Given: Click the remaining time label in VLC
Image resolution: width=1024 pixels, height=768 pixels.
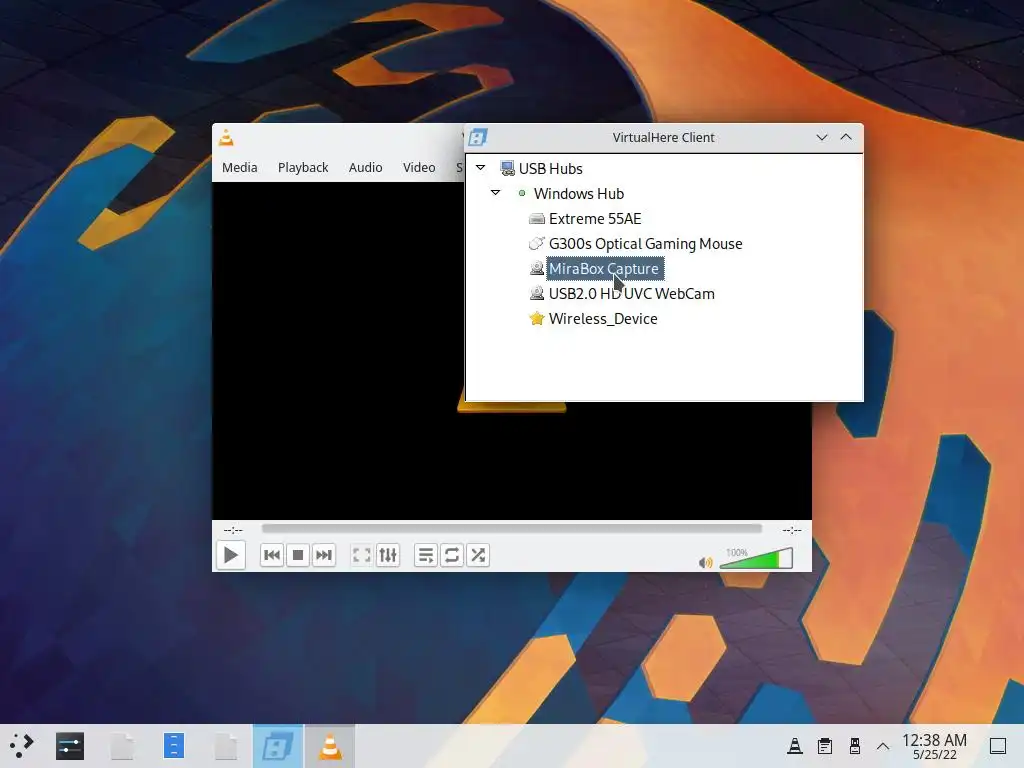Looking at the screenshot, I should point(792,530).
